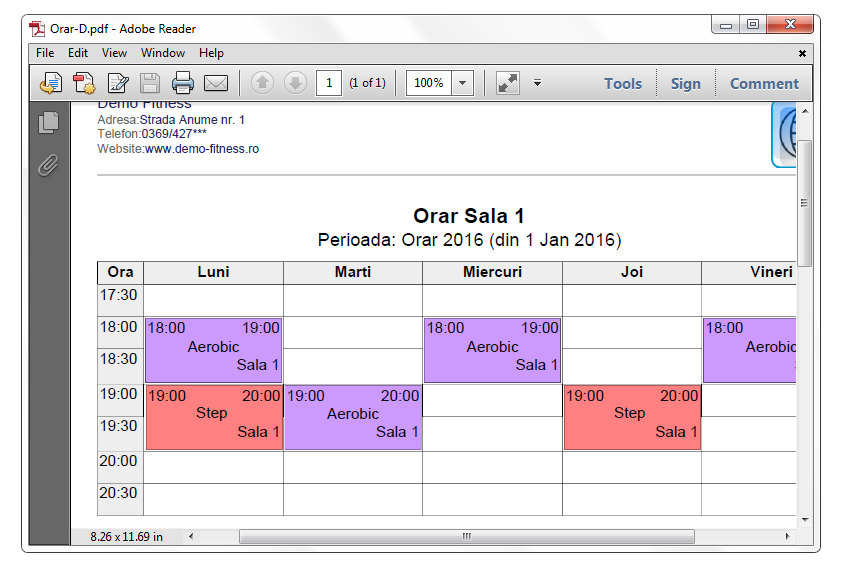Go to the previous page with up arrow
This screenshot has height=570, width=850.
[x=262, y=83]
